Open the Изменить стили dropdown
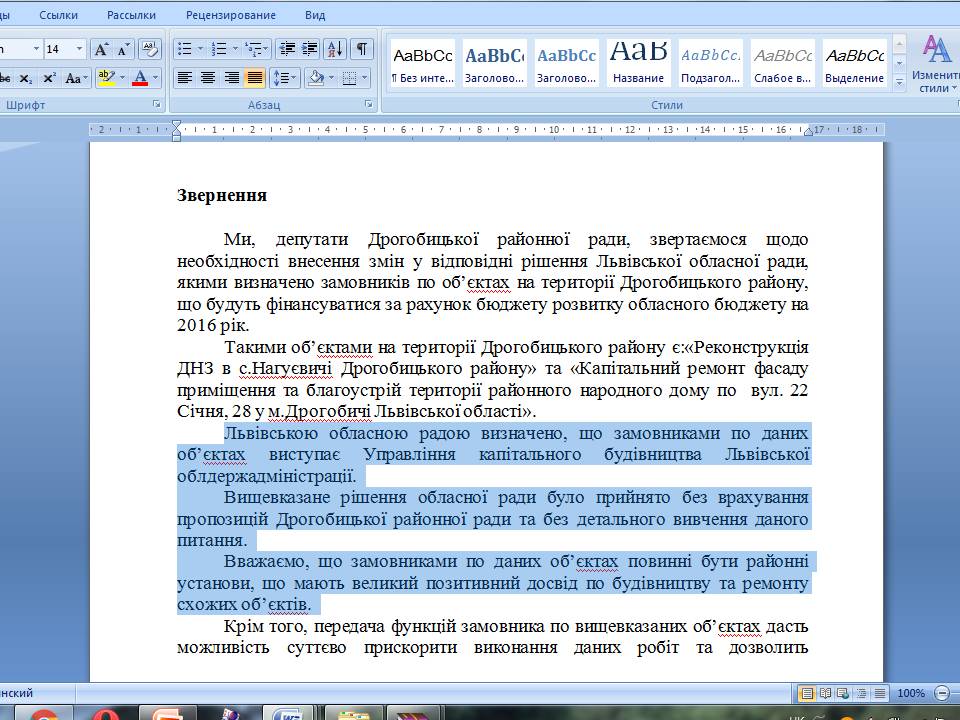960x720 pixels. pos(936,65)
